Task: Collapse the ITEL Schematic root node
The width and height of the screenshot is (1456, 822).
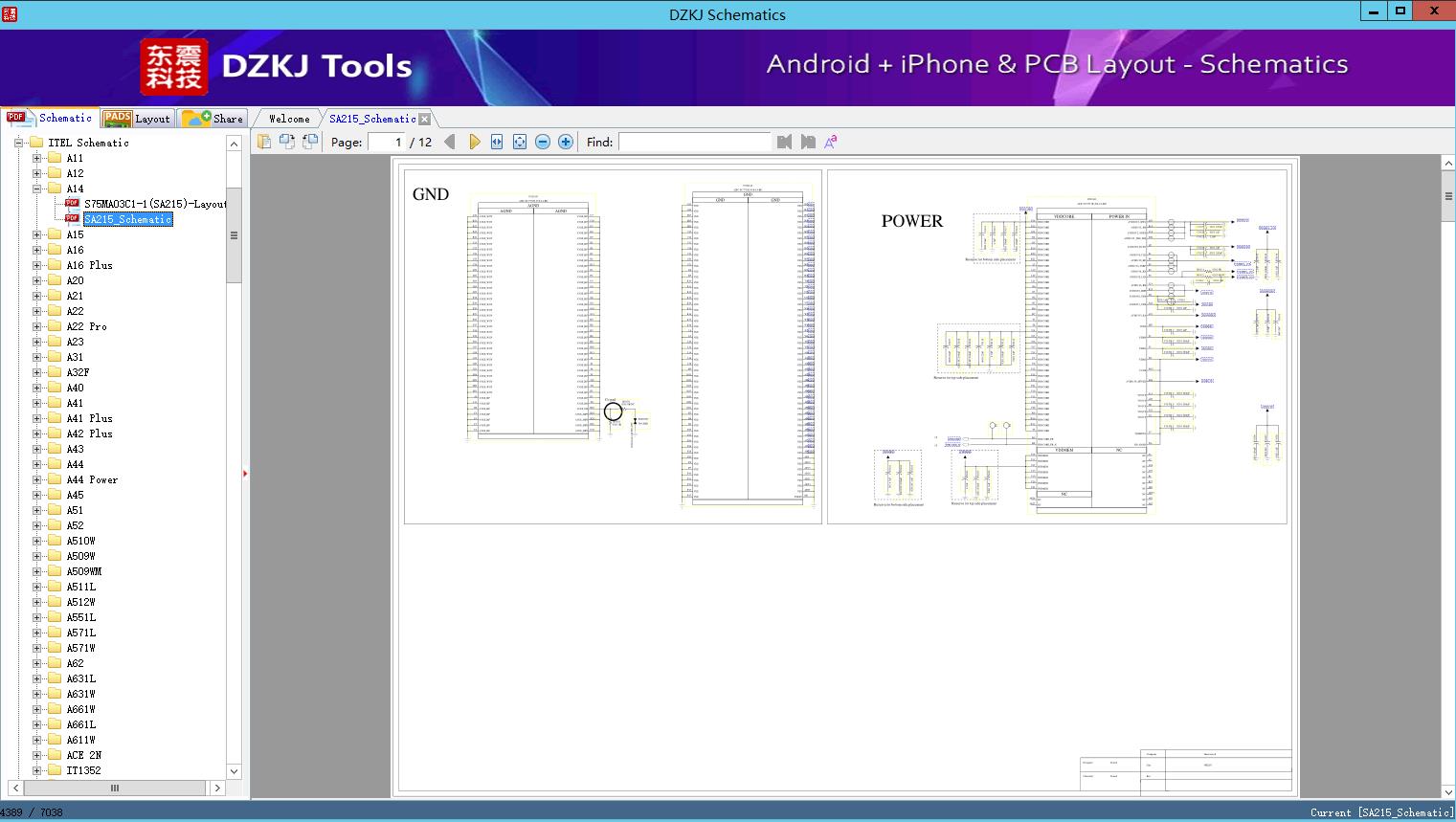Action: click(x=18, y=143)
